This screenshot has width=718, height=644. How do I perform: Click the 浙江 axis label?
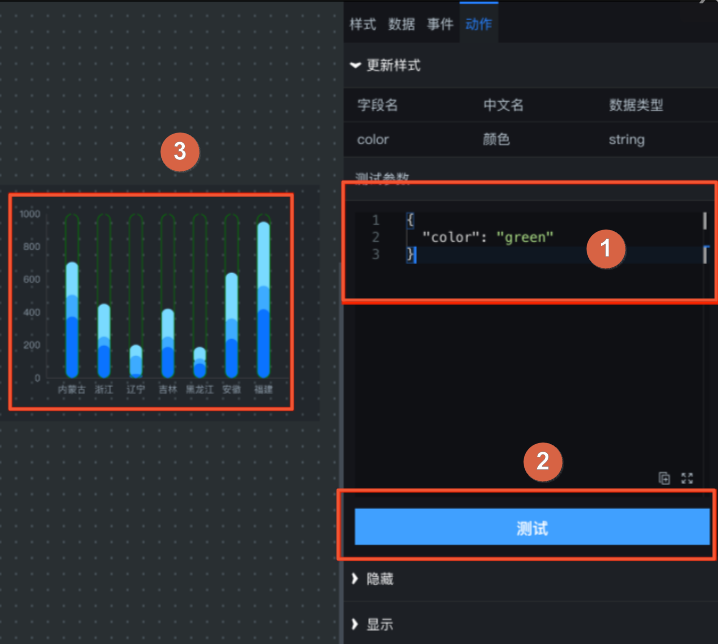[104, 389]
